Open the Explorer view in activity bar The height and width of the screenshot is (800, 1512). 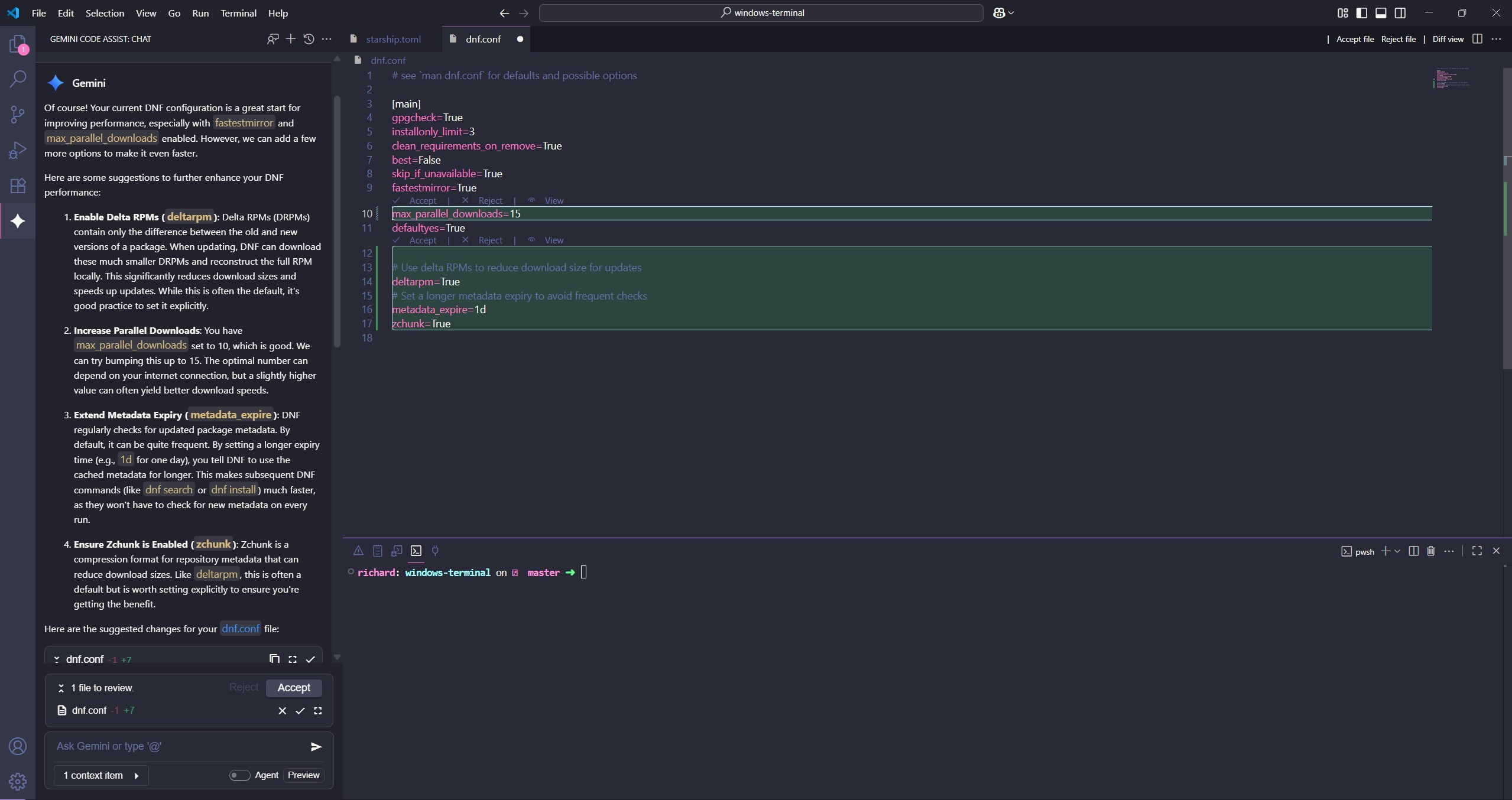coord(18,44)
